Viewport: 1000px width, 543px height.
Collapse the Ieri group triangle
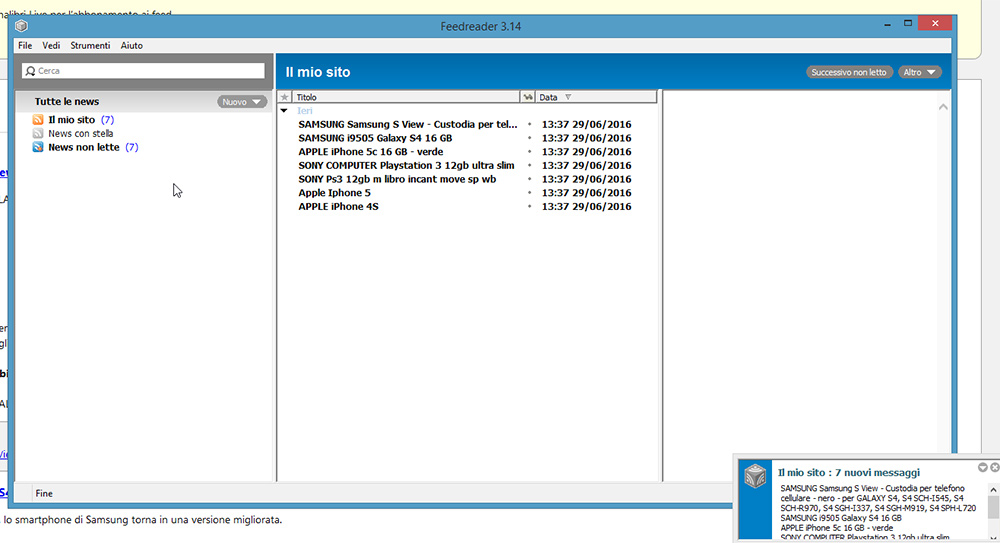[x=284, y=110]
